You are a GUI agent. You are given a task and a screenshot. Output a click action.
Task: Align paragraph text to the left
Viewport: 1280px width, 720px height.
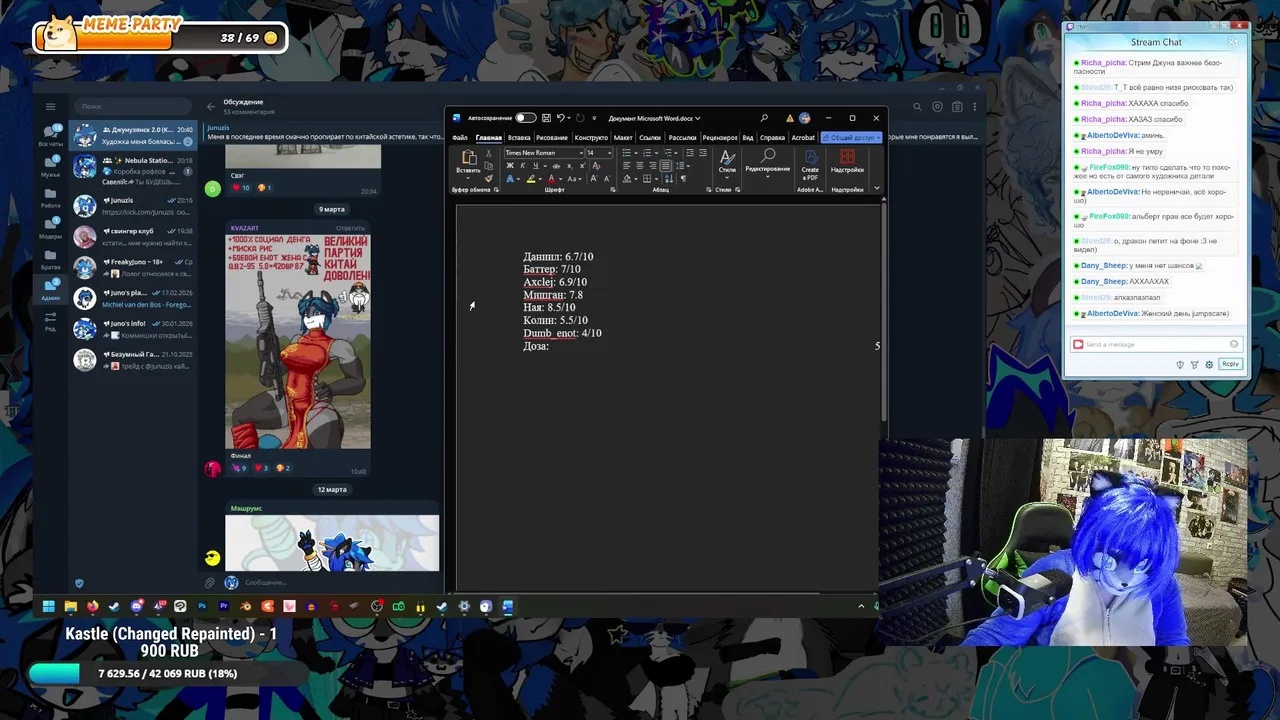[627, 166]
